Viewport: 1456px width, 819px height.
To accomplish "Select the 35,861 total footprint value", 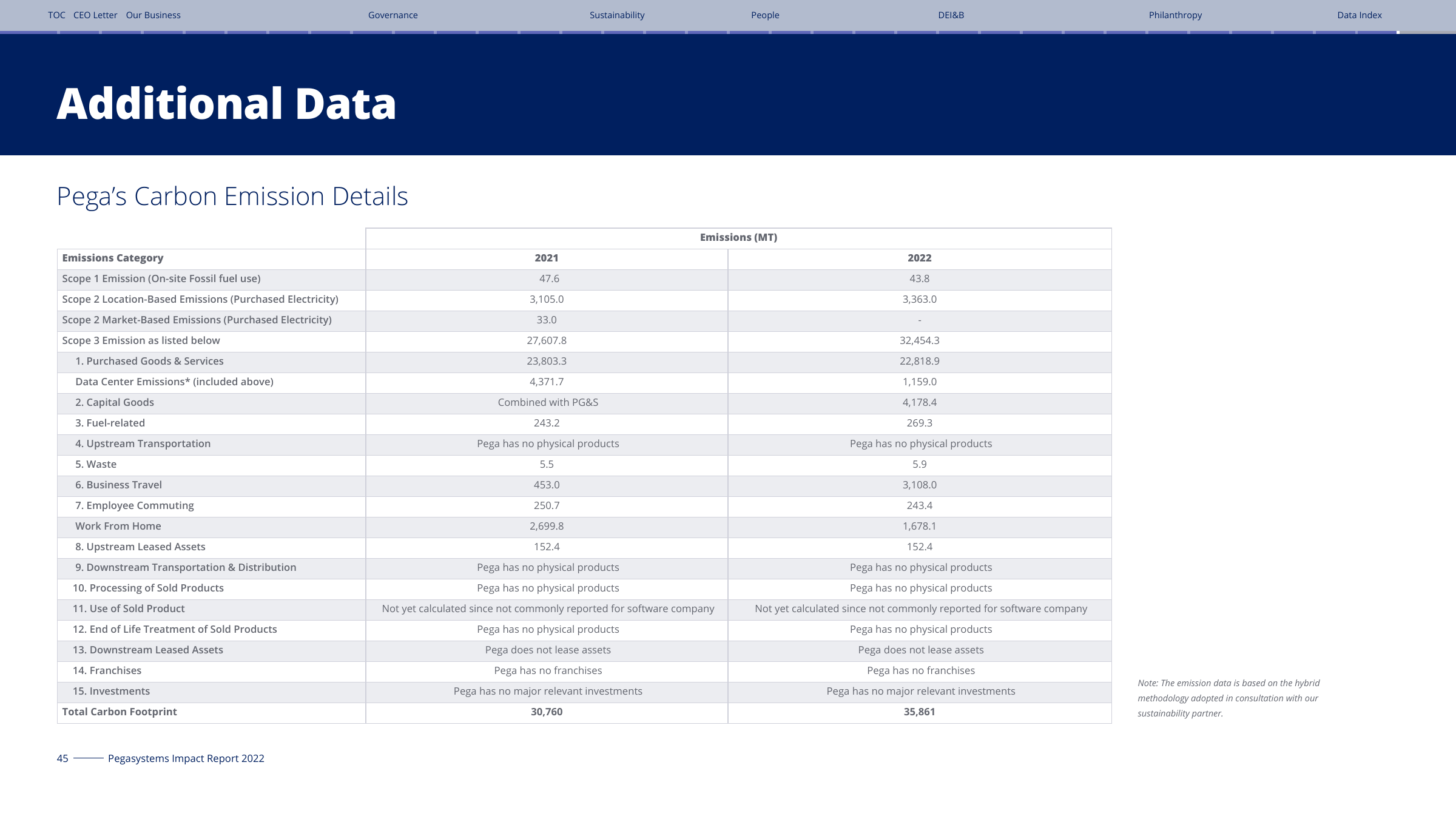I will point(920,712).
